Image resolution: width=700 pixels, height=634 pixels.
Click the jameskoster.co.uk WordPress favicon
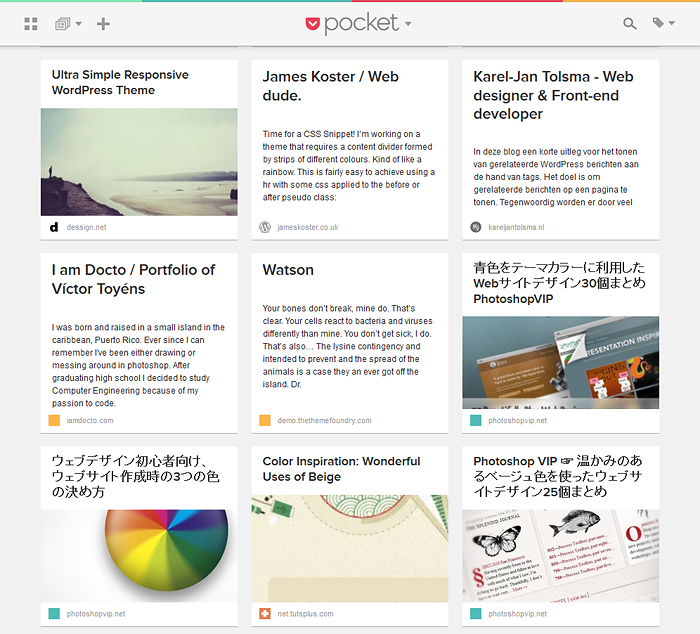click(265, 227)
